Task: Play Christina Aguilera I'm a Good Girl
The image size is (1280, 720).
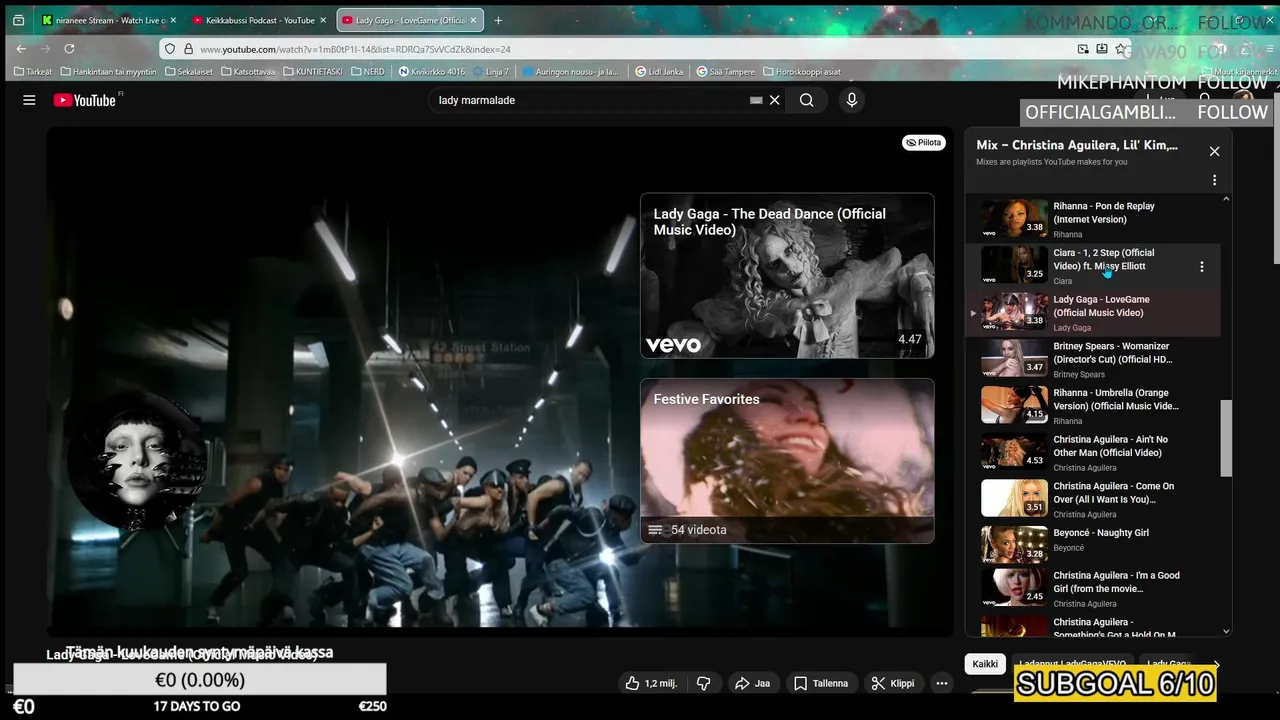Action: [1092, 589]
